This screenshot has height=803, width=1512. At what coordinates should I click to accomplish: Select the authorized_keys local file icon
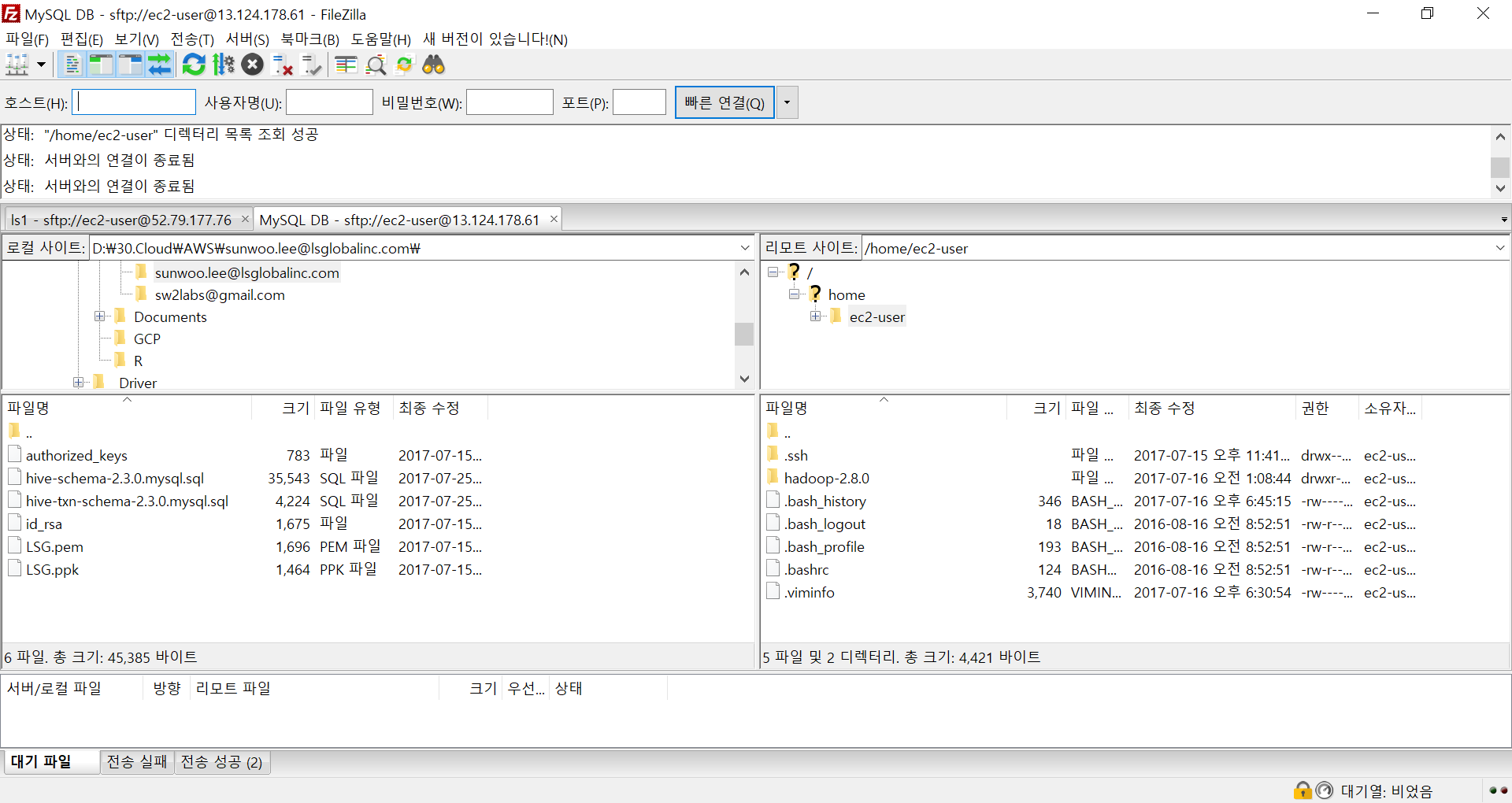tap(14, 454)
